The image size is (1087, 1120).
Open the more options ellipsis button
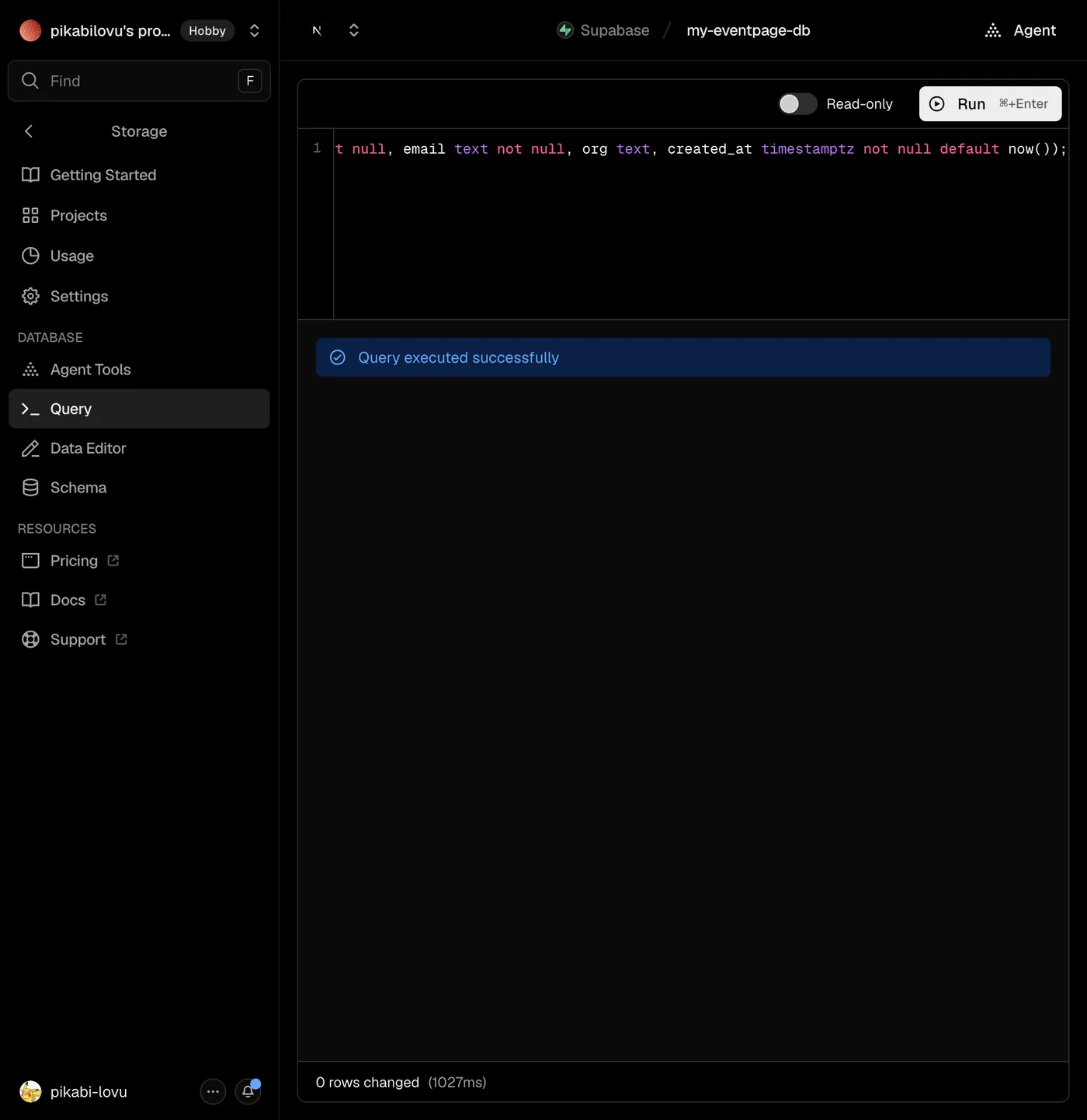[213, 1092]
